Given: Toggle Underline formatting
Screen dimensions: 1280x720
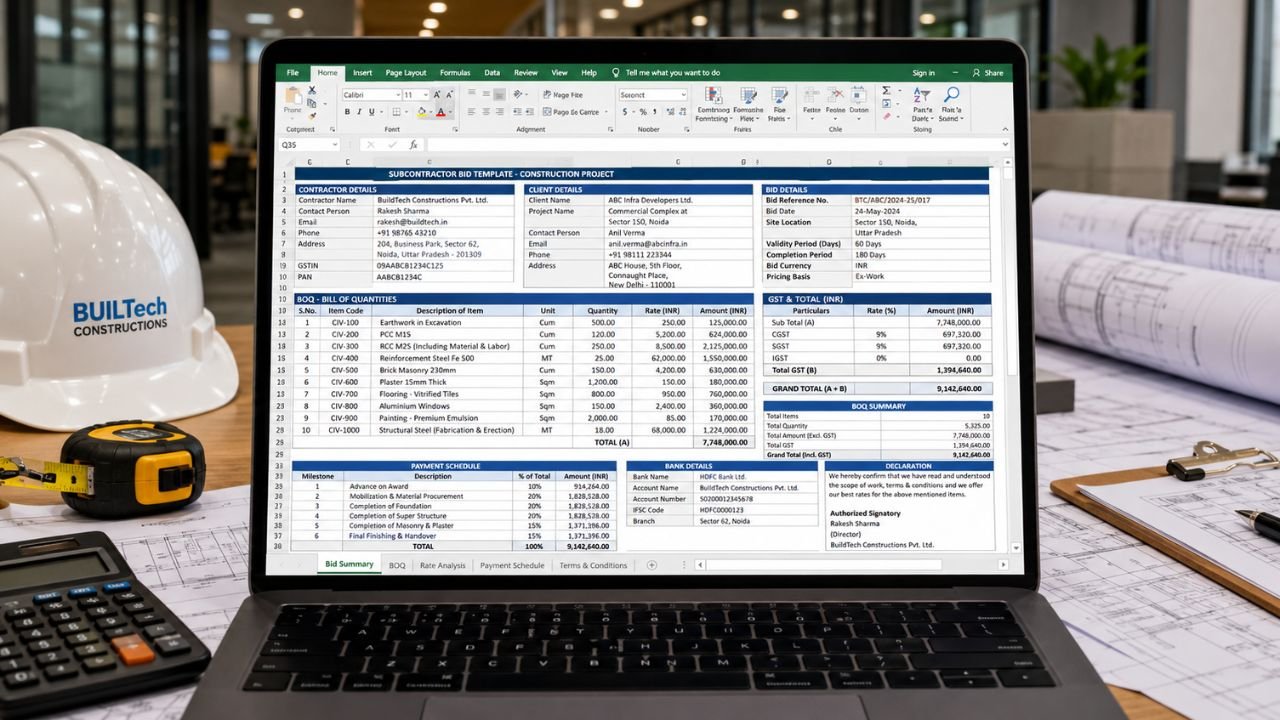Looking at the screenshot, I should pos(372,112).
